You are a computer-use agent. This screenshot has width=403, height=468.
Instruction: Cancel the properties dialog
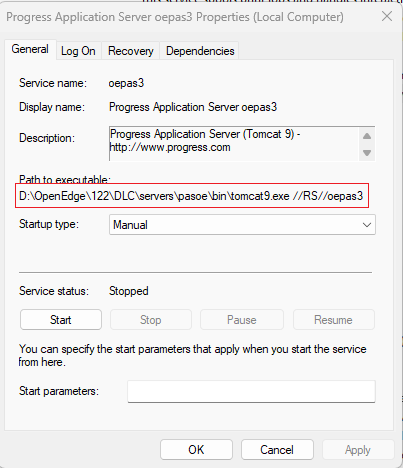pyautogui.click(x=277, y=450)
